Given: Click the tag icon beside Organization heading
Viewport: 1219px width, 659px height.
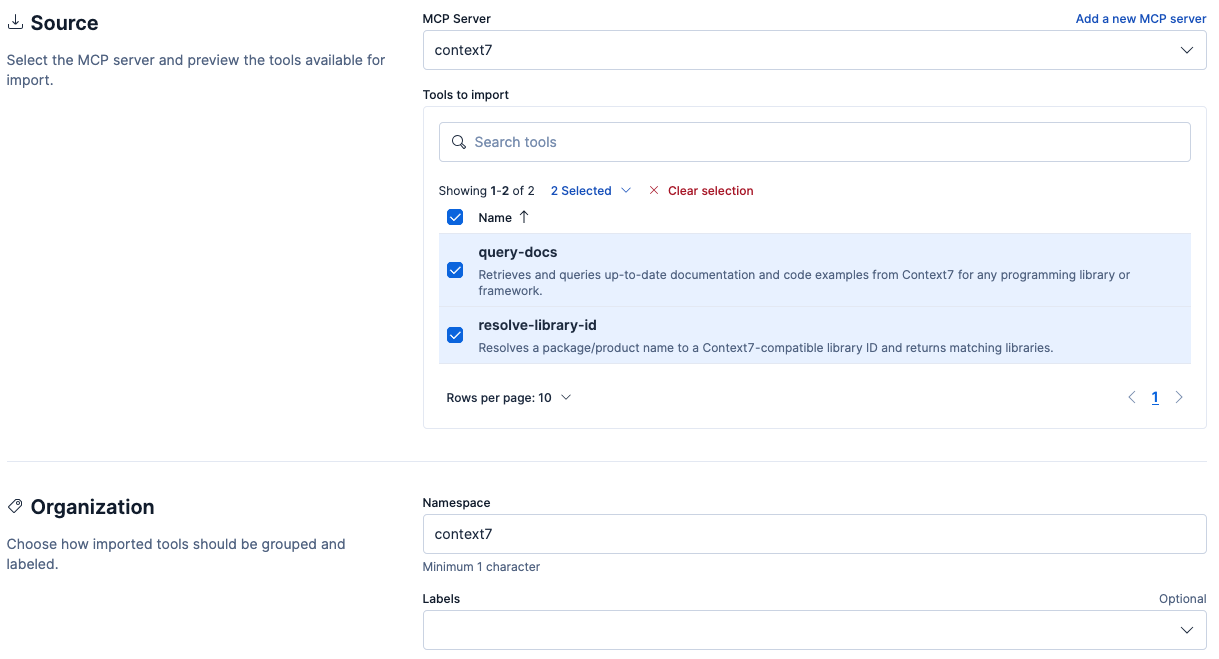Looking at the screenshot, I should (15, 506).
